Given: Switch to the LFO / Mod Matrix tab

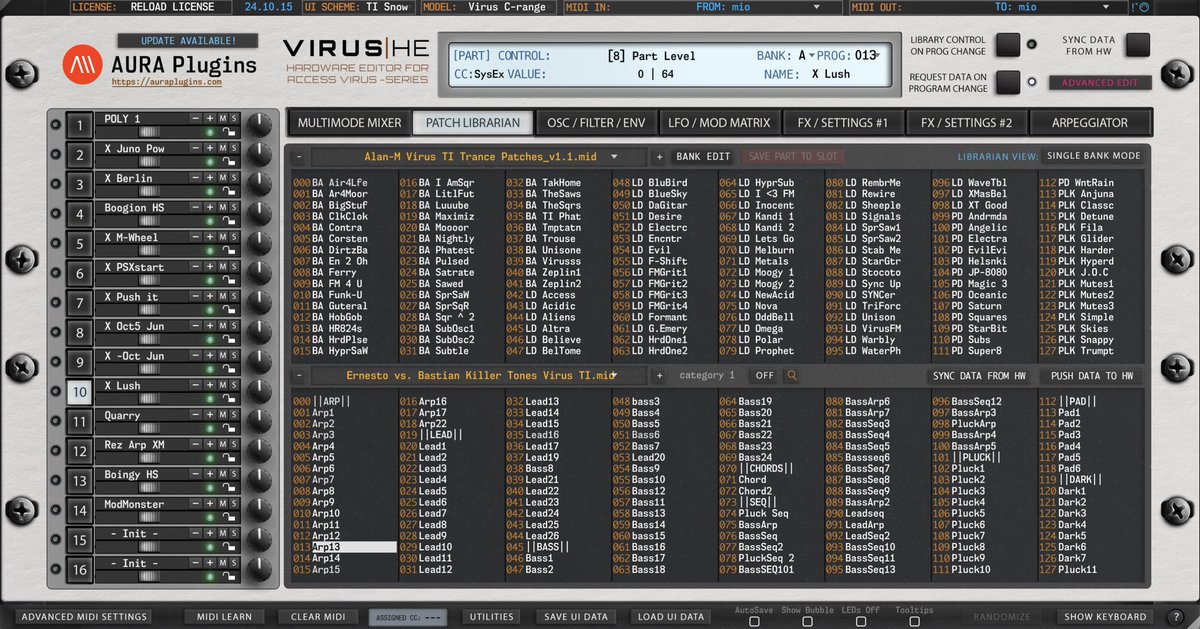Looking at the screenshot, I should pos(720,123).
